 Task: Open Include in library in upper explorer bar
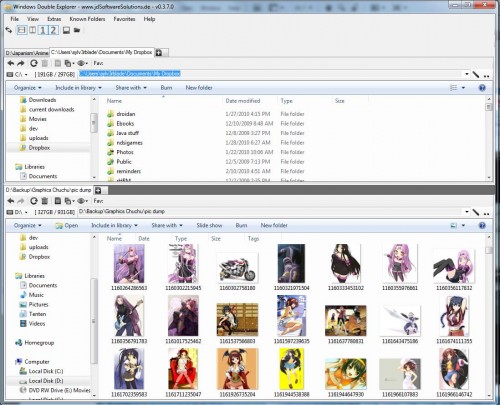coord(78,88)
